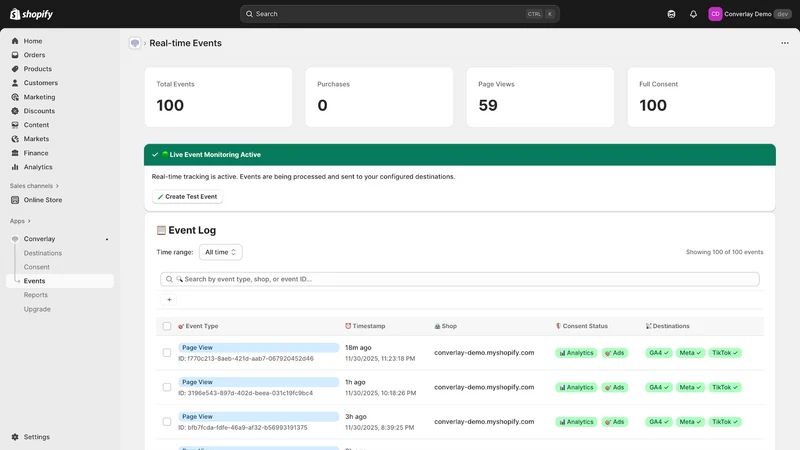
Task: Click the Customers person icon
Action: click(15, 83)
